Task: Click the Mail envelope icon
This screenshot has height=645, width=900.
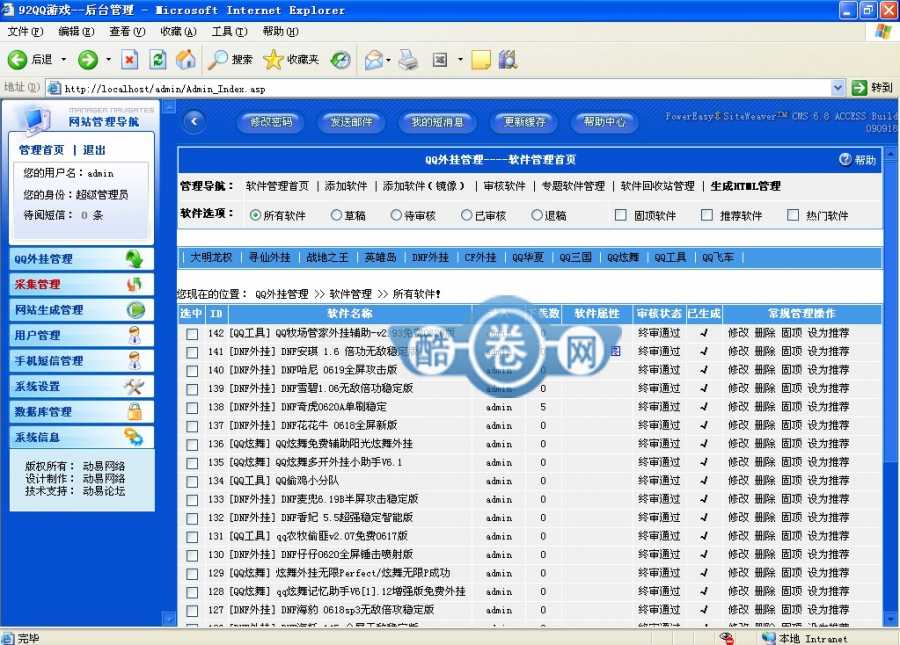Action: coord(374,60)
